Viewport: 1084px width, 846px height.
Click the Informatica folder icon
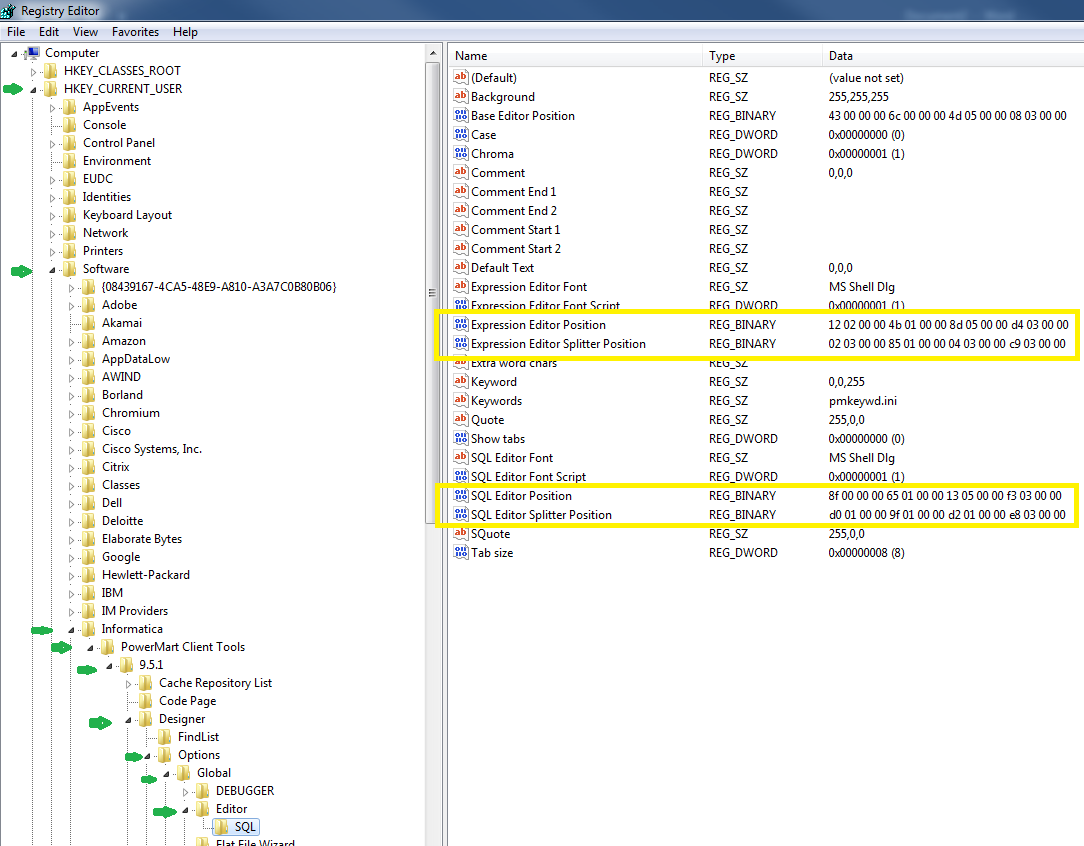coord(89,629)
